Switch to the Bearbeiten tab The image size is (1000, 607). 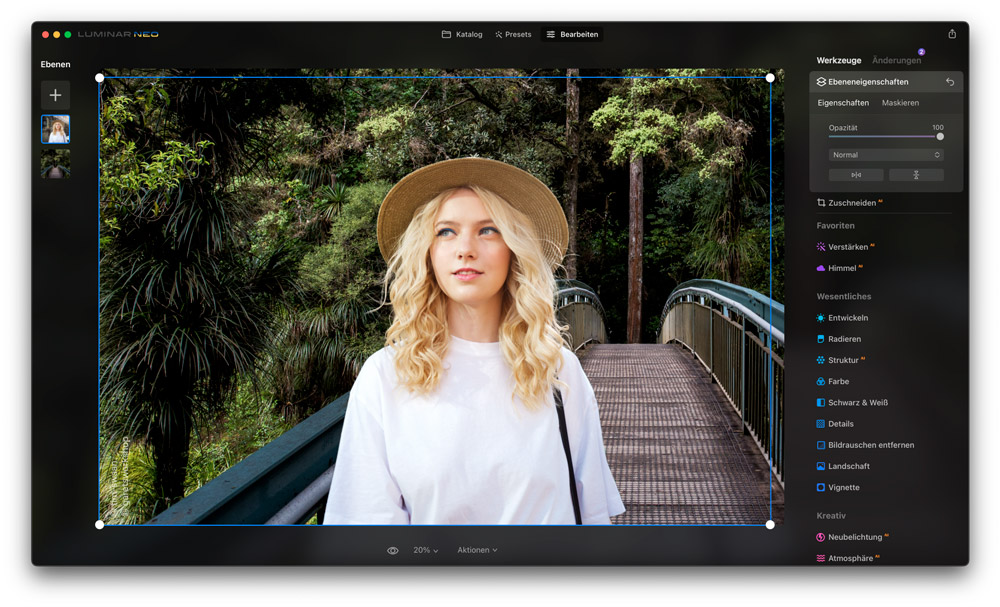(572, 34)
